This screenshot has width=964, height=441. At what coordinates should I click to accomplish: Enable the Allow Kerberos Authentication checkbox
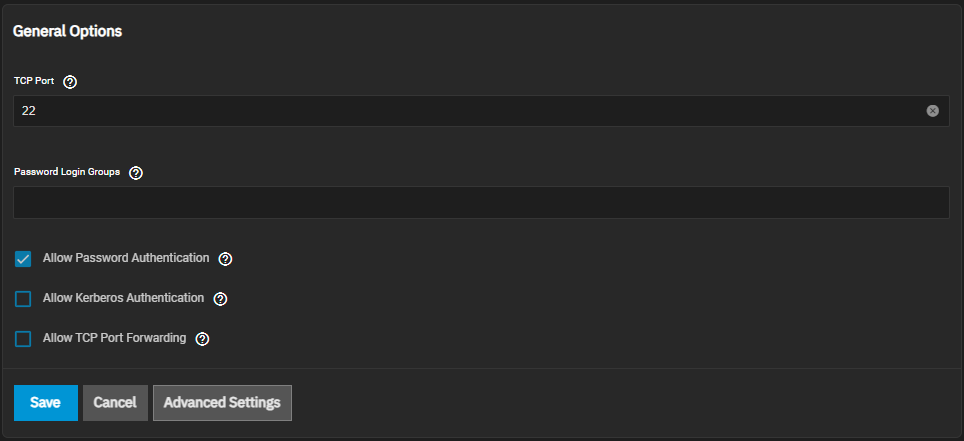pyautogui.click(x=23, y=299)
